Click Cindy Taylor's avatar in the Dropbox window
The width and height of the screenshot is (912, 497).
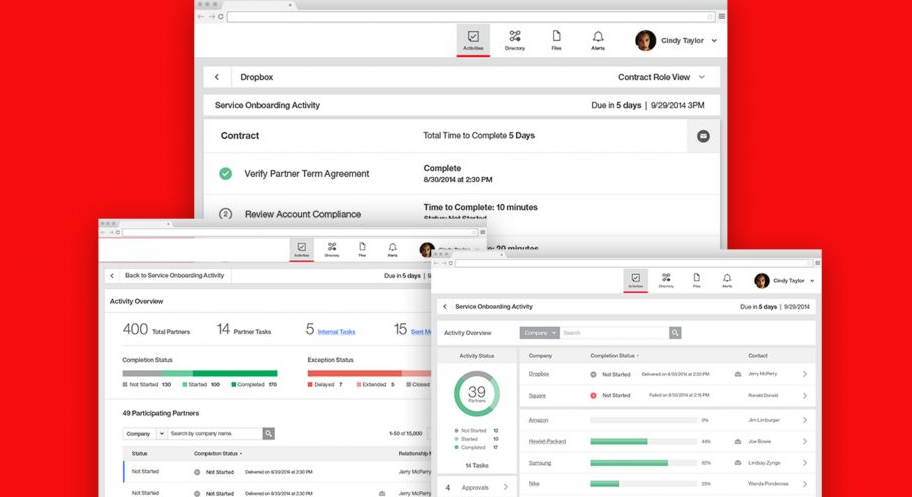pyautogui.click(x=646, y=41)
